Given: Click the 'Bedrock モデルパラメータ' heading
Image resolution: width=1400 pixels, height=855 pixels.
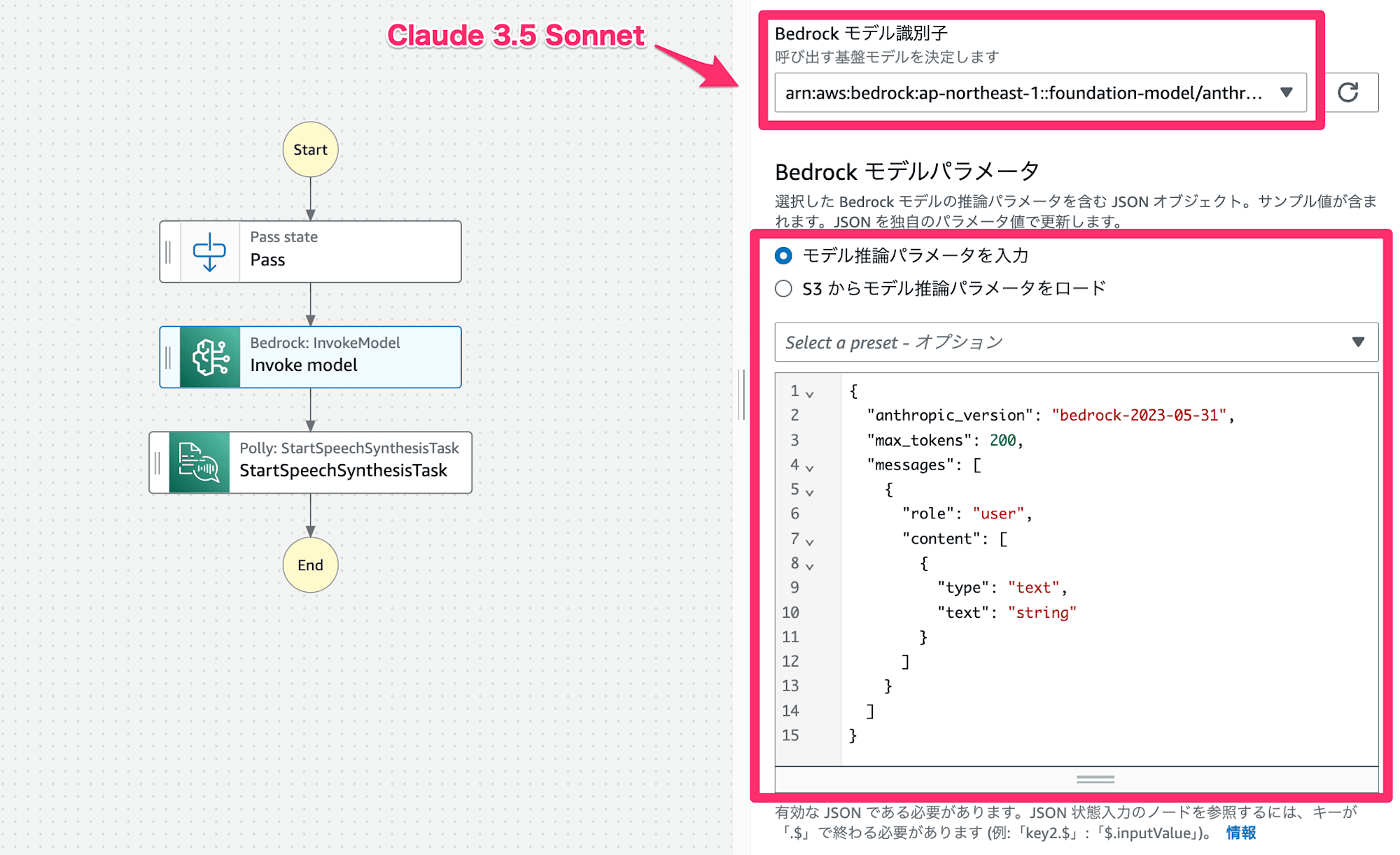Looking at the screenshot, I should click(907, 171).
